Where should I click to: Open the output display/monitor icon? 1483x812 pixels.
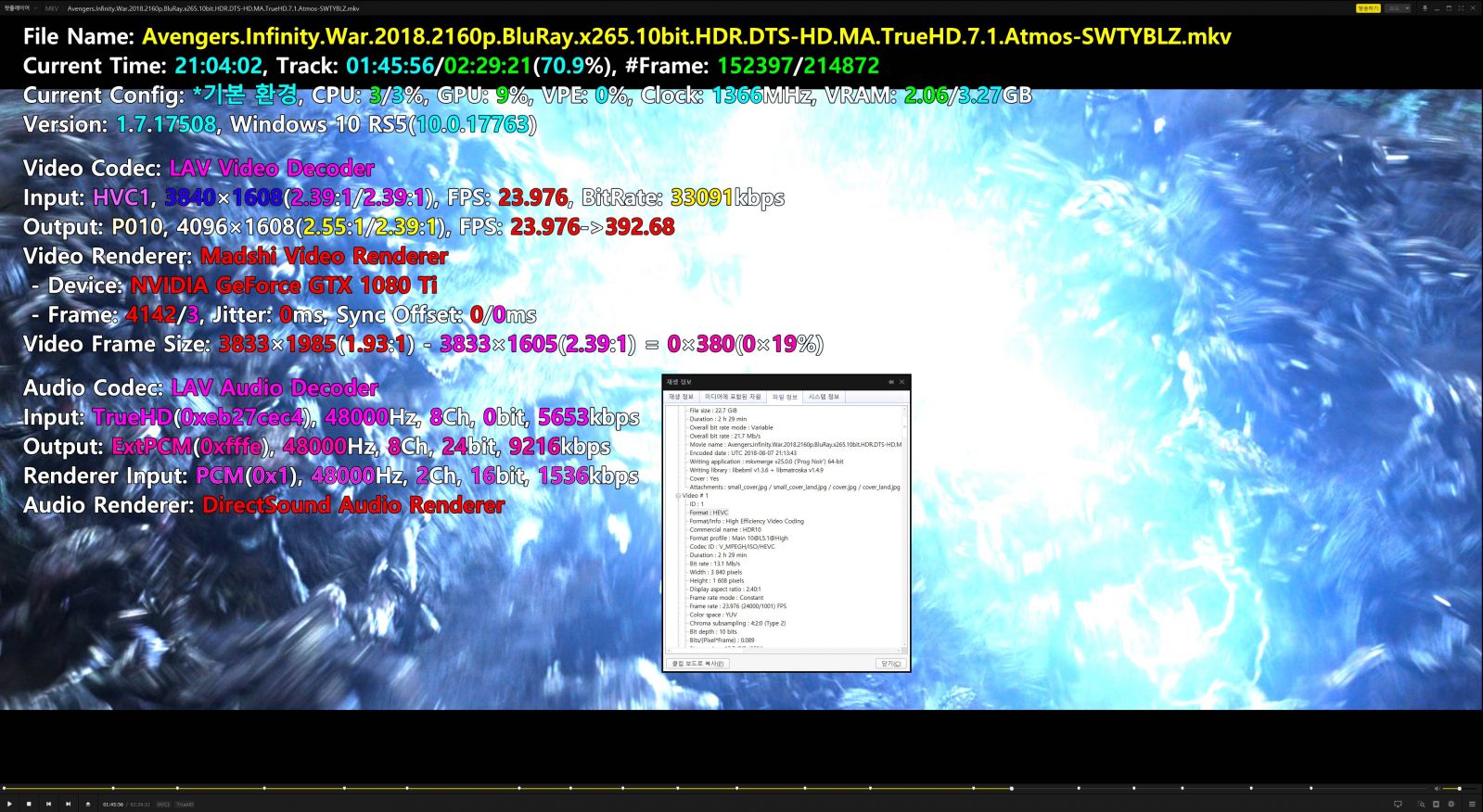click(x=1398, y=804)
